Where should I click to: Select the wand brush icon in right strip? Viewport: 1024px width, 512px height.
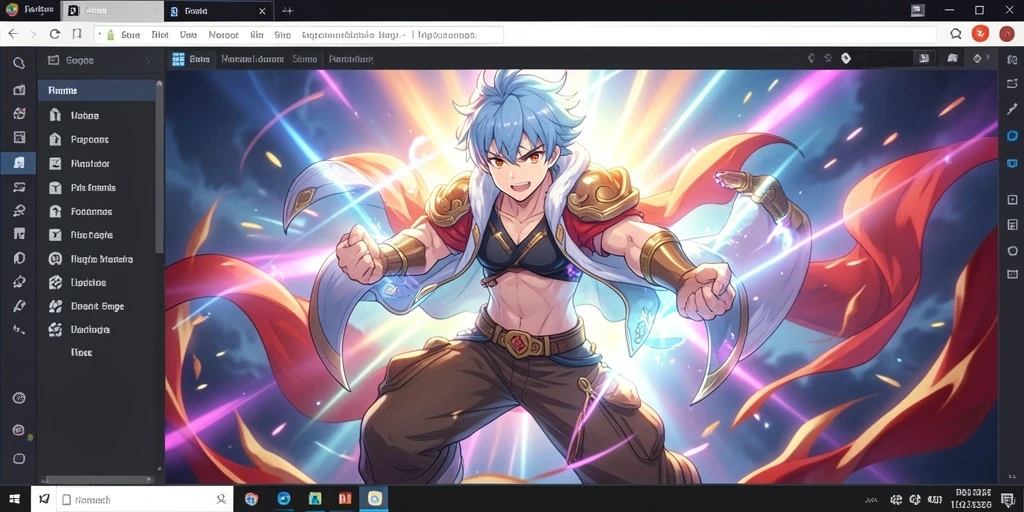(x=1012, y=108)
